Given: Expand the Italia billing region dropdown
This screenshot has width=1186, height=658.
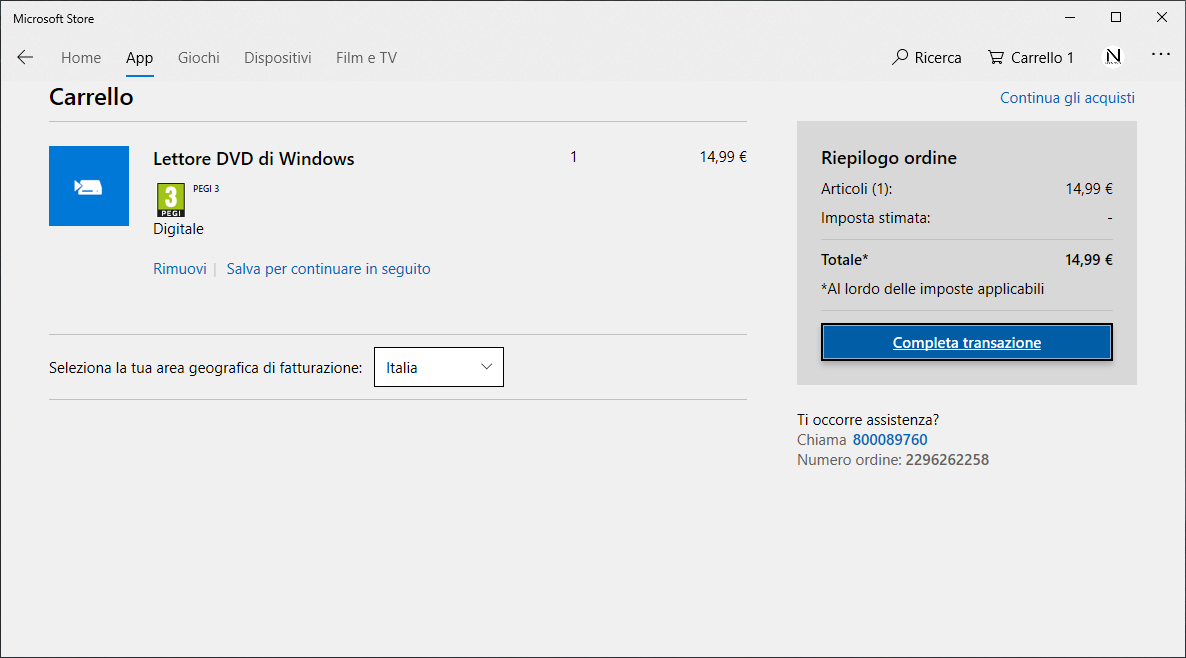Looking at the screenshot, I should (439, 367).
